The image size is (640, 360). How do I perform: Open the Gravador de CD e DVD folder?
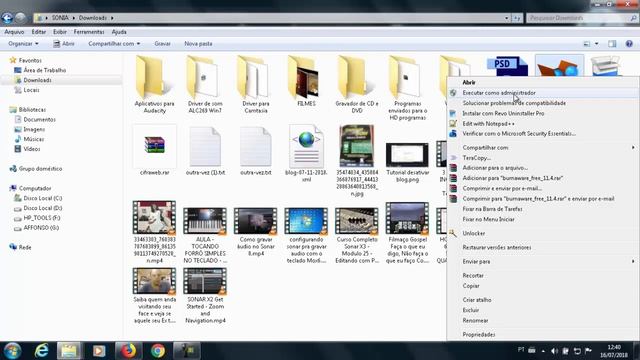(357, 85)
